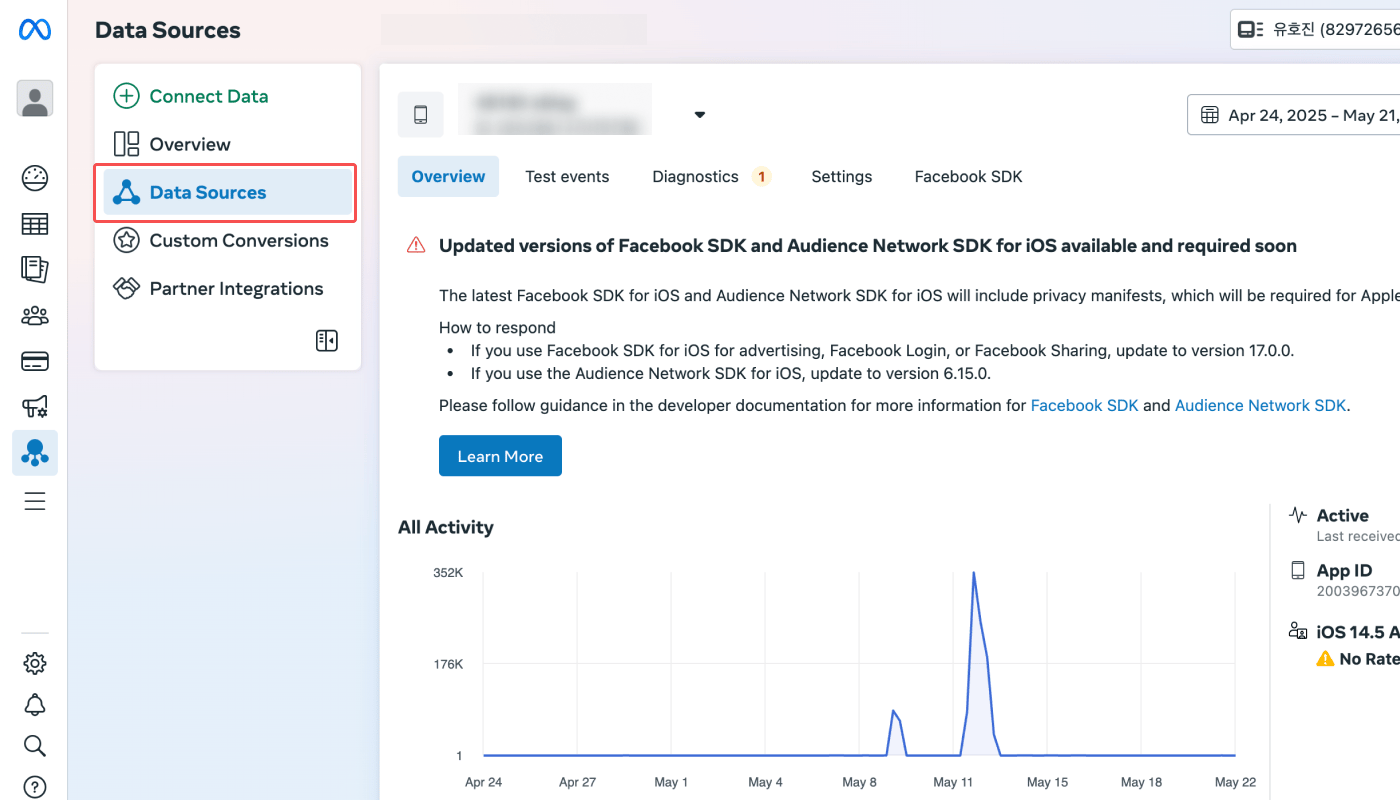Viewport: 1400px width, 800px height.
Task: Click the Apr 24 axis date label
Action: pos(484,782)
